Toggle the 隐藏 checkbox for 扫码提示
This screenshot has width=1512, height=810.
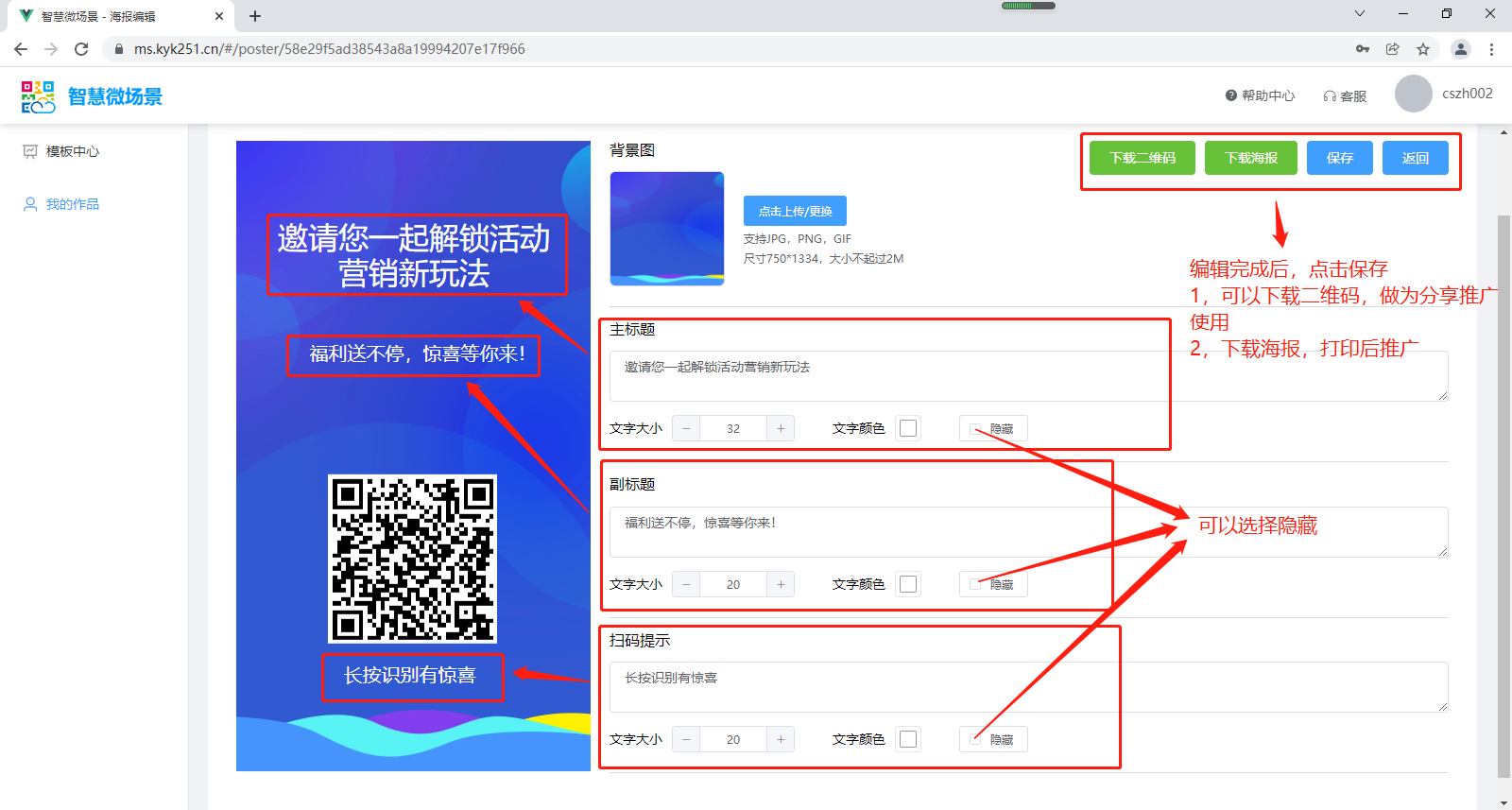(x=975, y=739)
